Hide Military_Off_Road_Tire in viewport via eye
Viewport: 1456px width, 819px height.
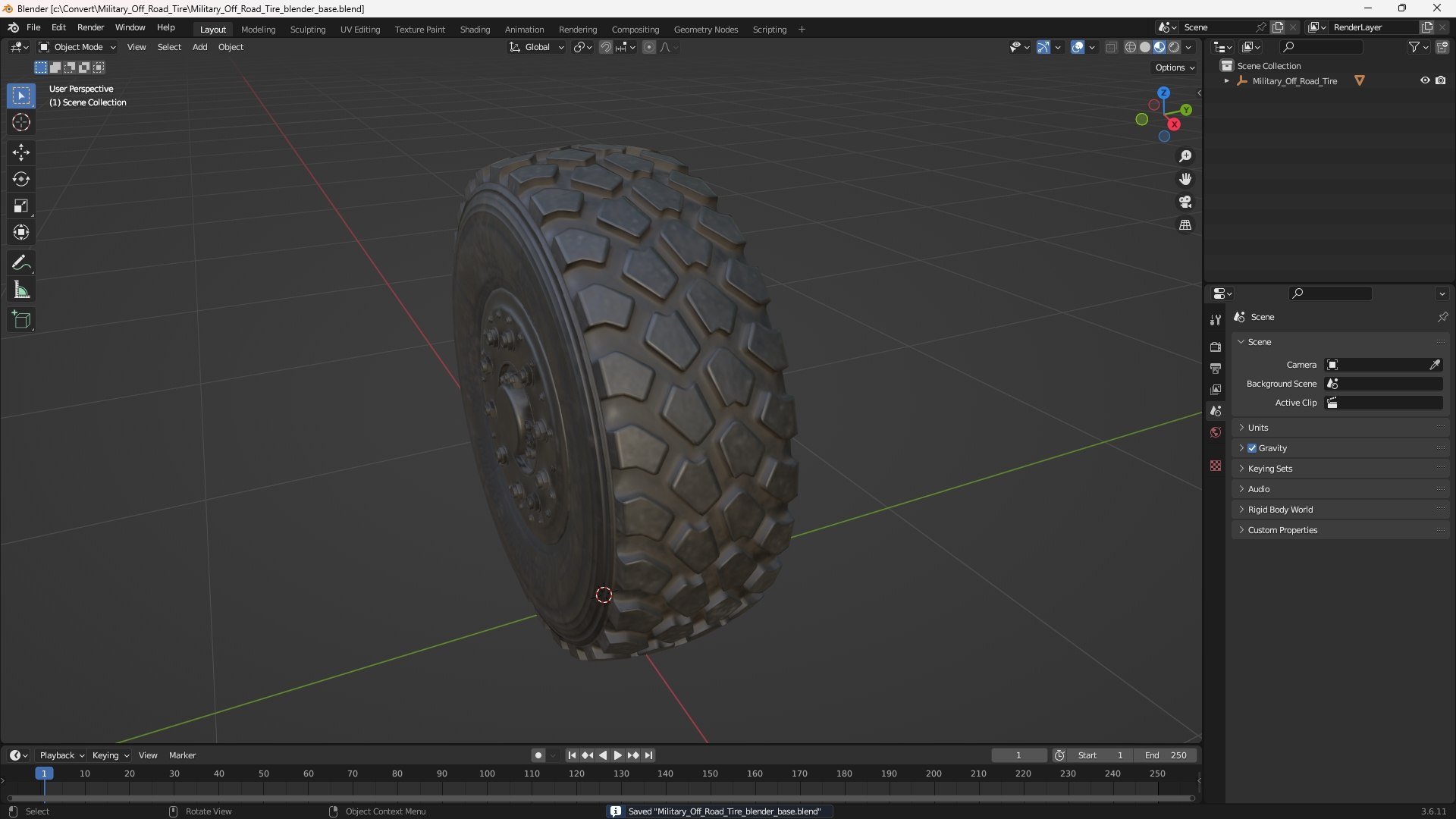click(1425, 80)
